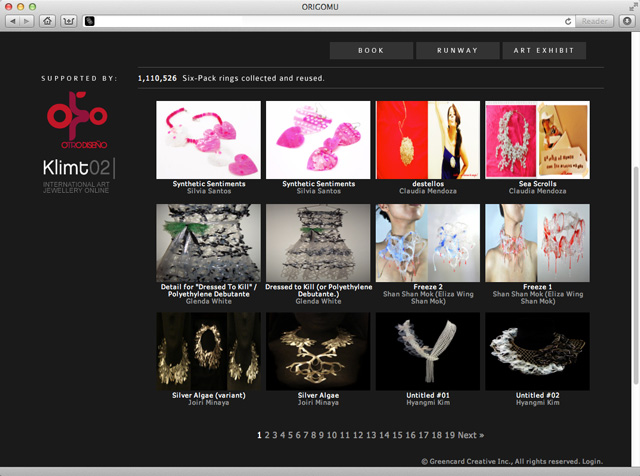640x476 pixels.
Task: Click the Login link in footer
Action: click(x=592, y=461)
